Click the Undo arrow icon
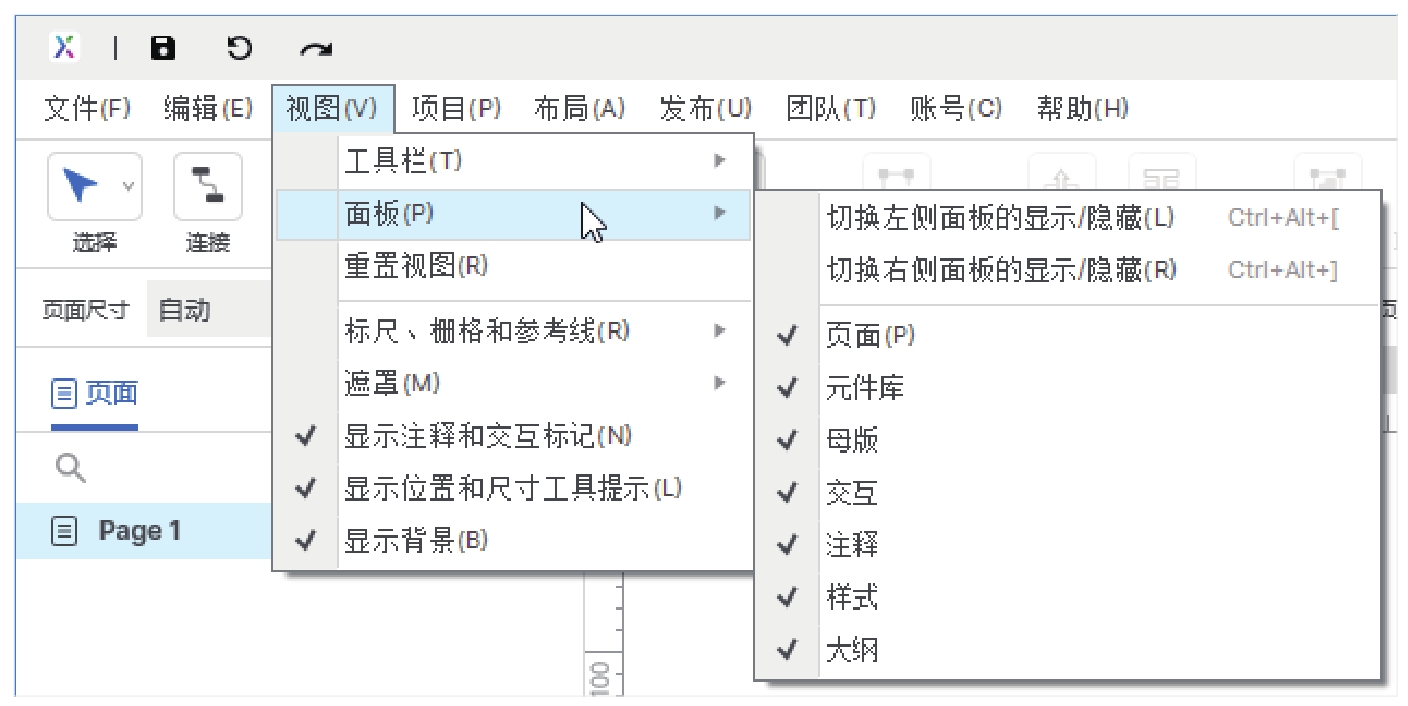Viewport: 1408px width, 706px height. pyautogui.click(x=239, y=48)
